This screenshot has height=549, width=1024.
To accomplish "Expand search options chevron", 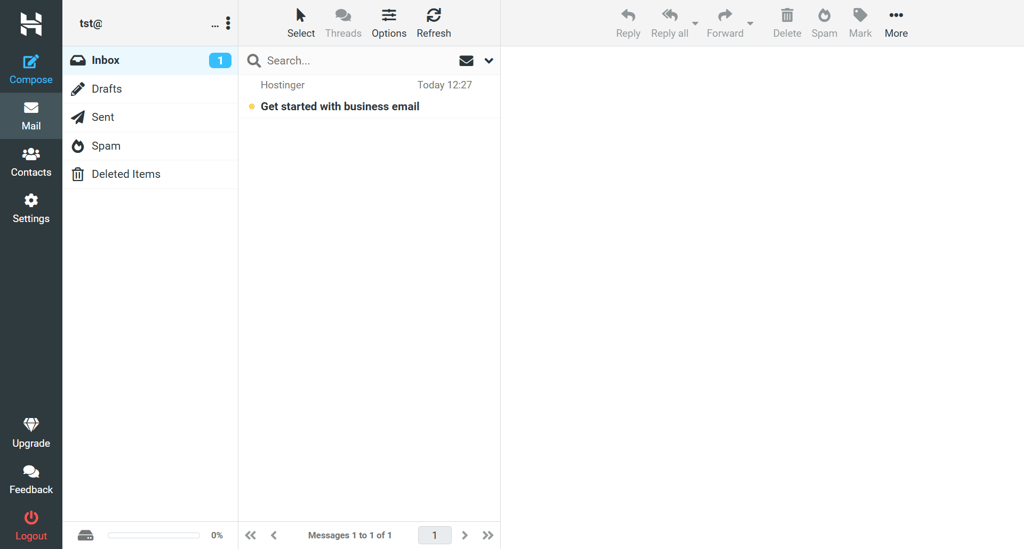I will pos(488,61).
